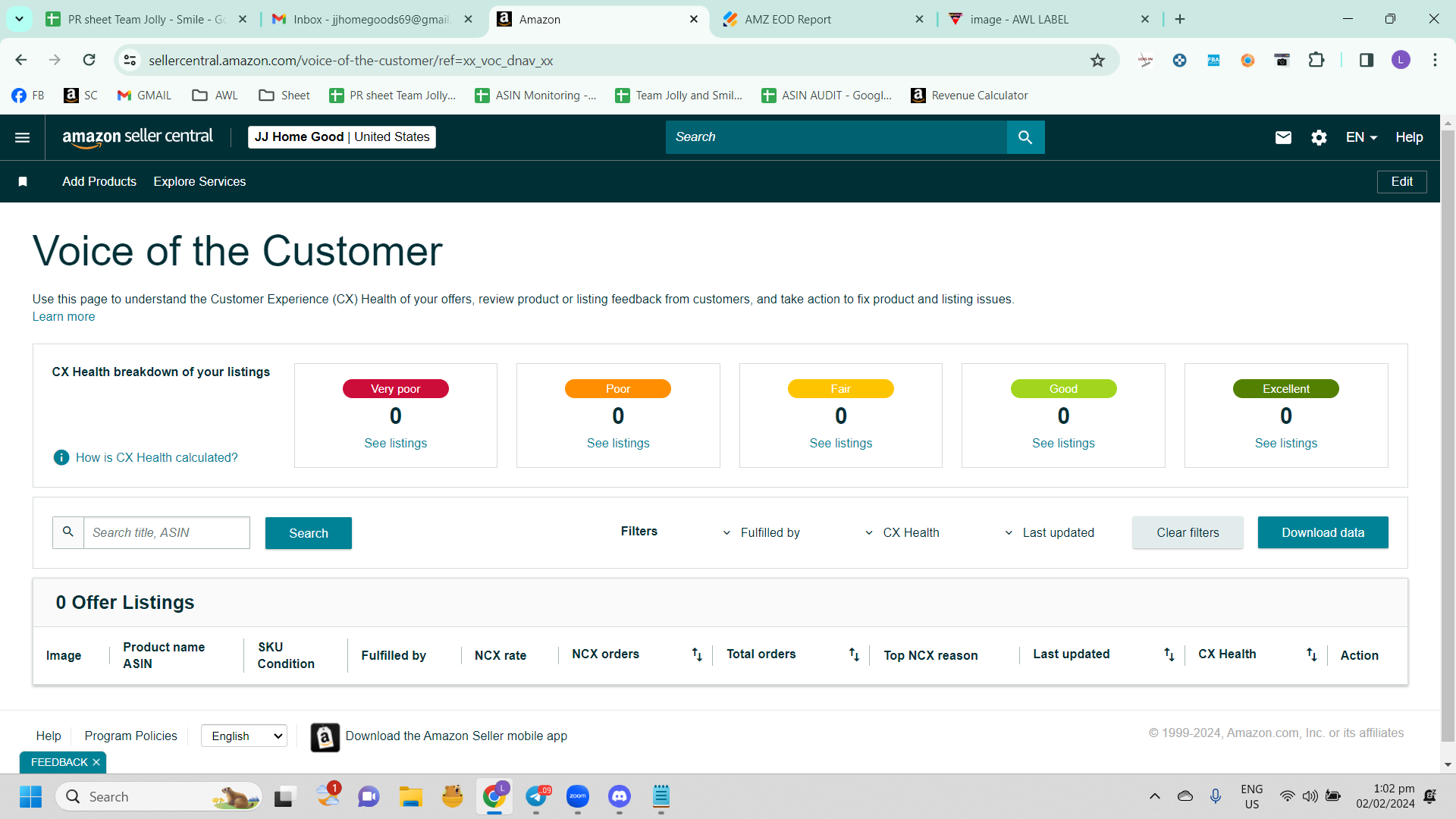Viewport: 1456px width, 819px height.
Task: Show hidden system tray icons
Action: (x=1154, y=796)
